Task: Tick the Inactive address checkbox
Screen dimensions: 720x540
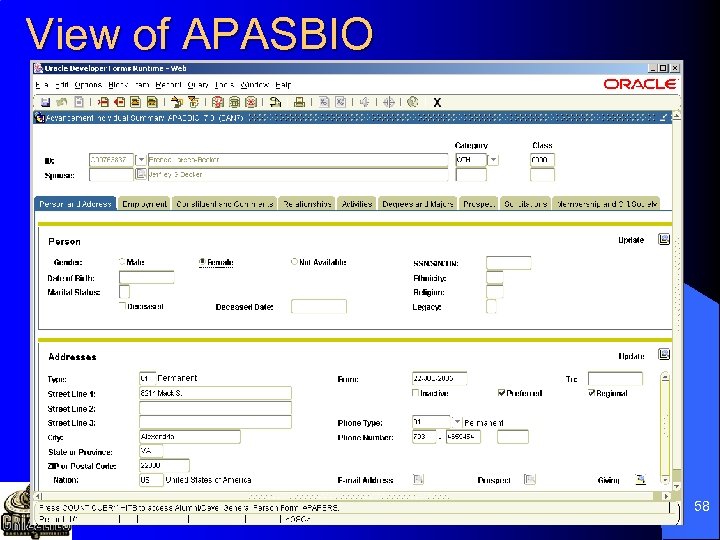Action: [416, 393]
